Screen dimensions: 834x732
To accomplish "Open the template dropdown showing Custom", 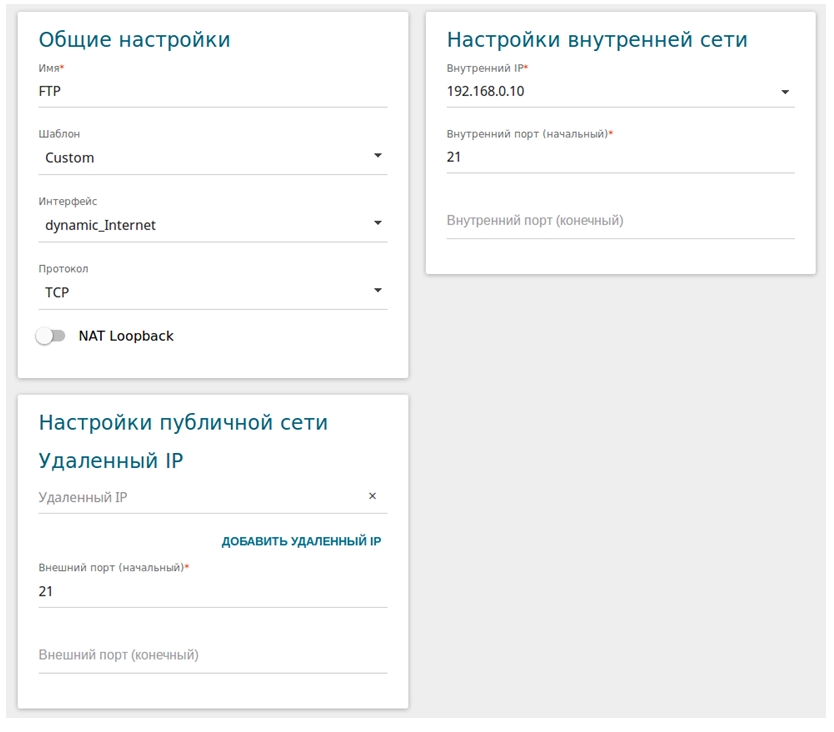I will click(200, 158).
